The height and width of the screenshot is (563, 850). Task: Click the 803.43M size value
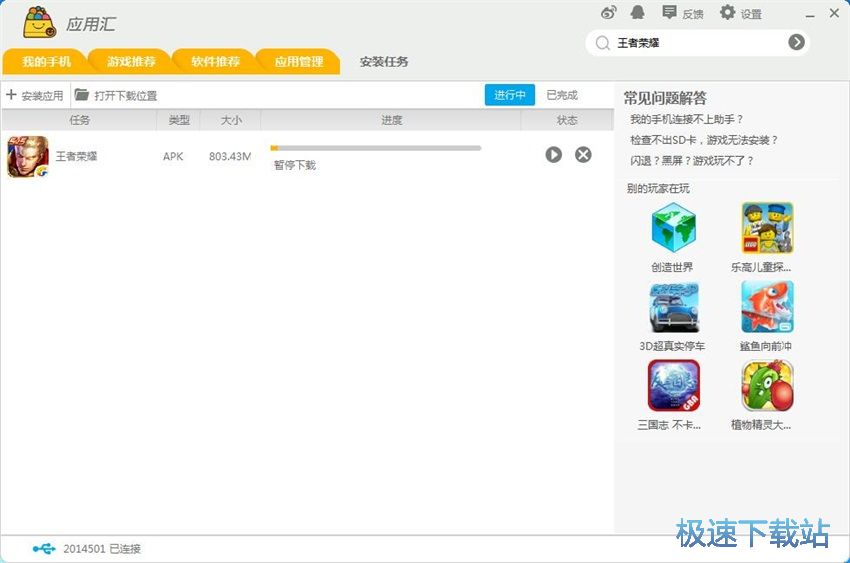click(230, 157)
